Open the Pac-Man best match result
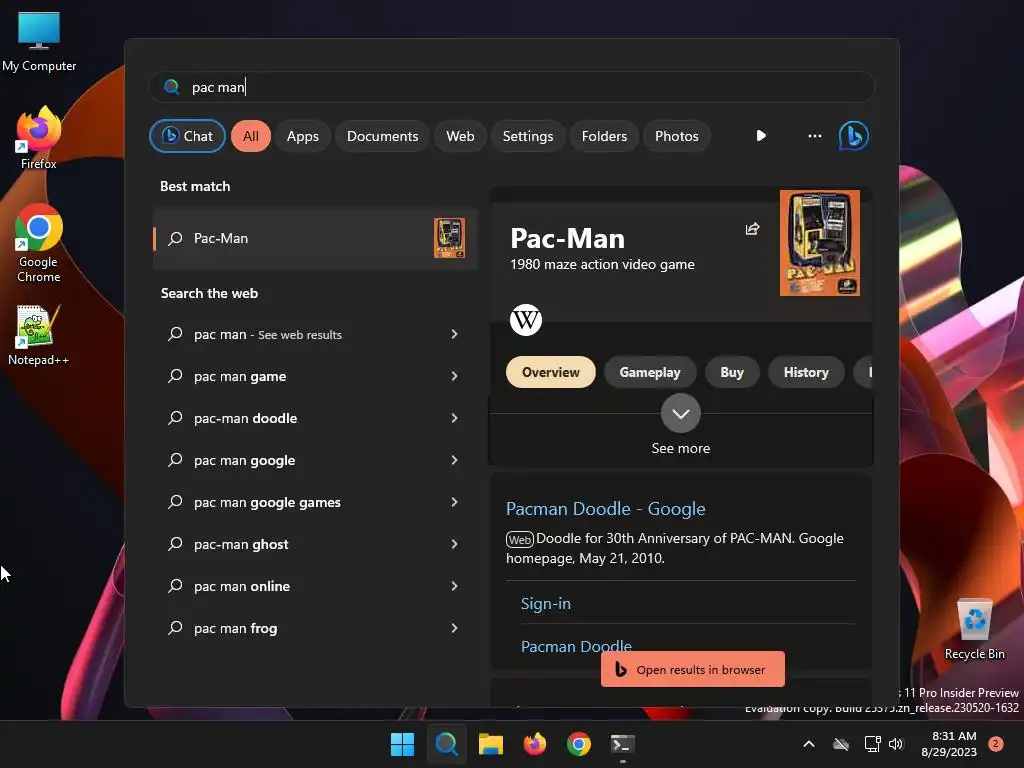 [x=315, y=239]
